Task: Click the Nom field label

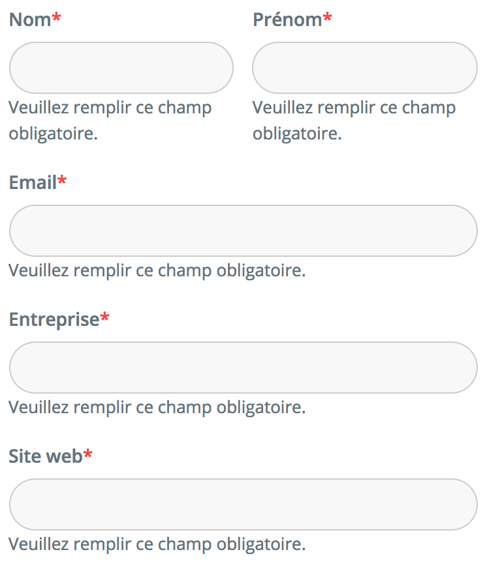Action: [x=30, y=20]
